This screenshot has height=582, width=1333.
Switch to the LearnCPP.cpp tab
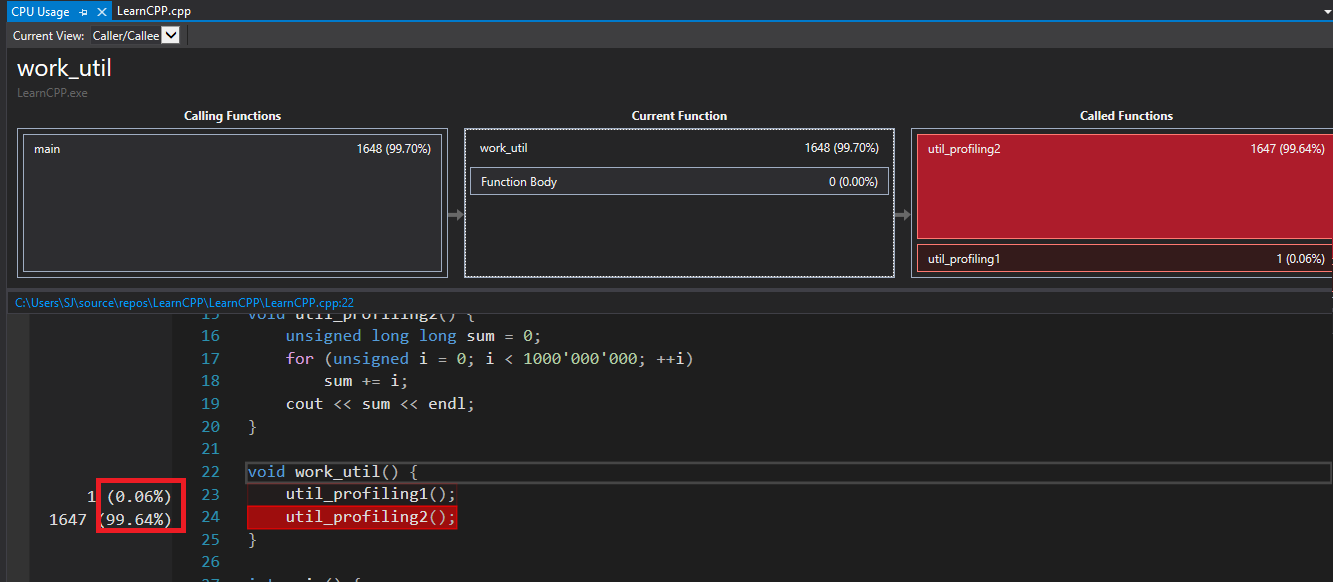click(153, 12)
